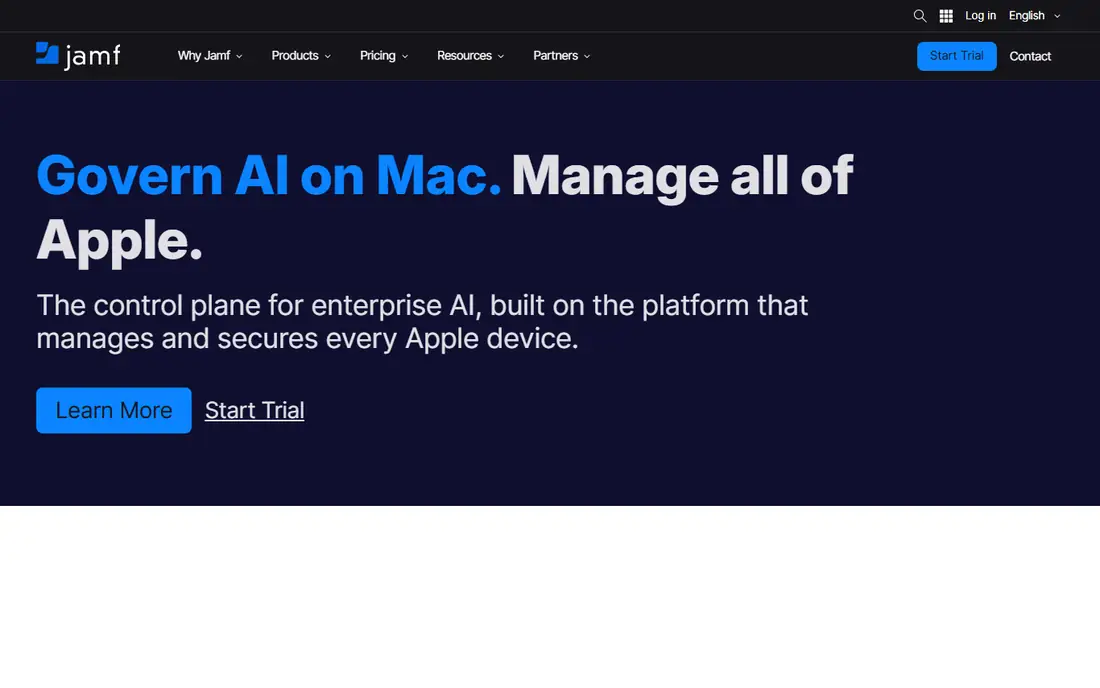1100x688 pixels.
Task: Click the Learn More button
Action: point(114,410)
